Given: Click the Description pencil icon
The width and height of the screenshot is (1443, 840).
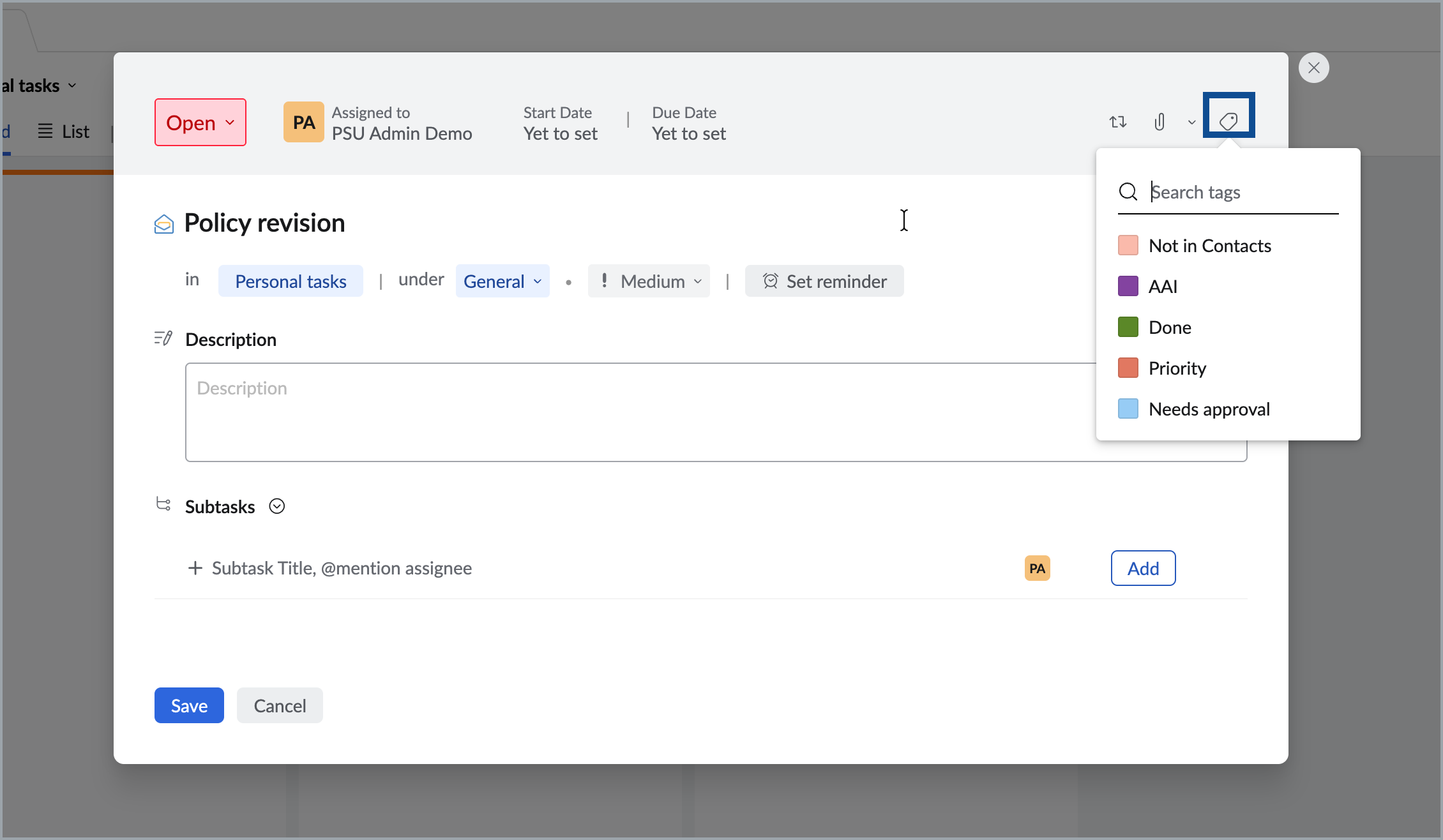Looking at the screenshot, I should 163,338.
